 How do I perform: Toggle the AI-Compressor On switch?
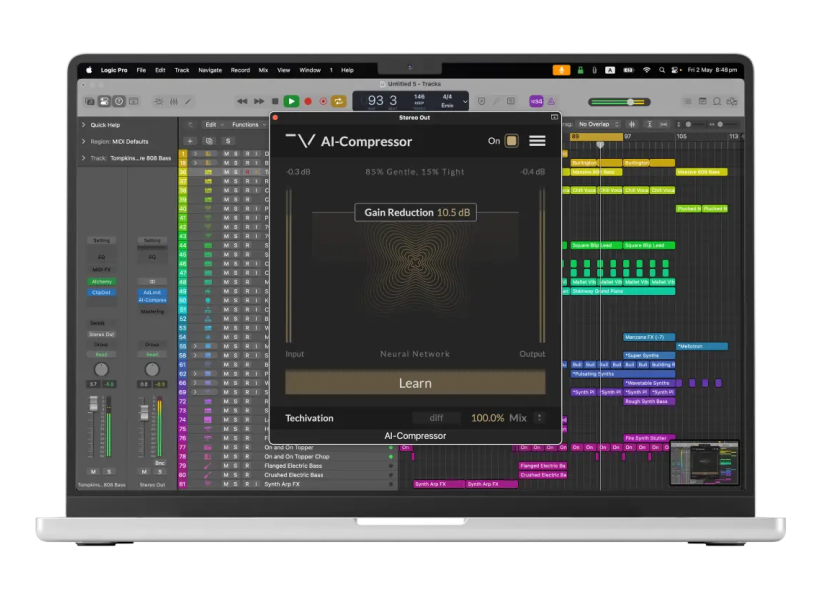[x=511, y=141]
